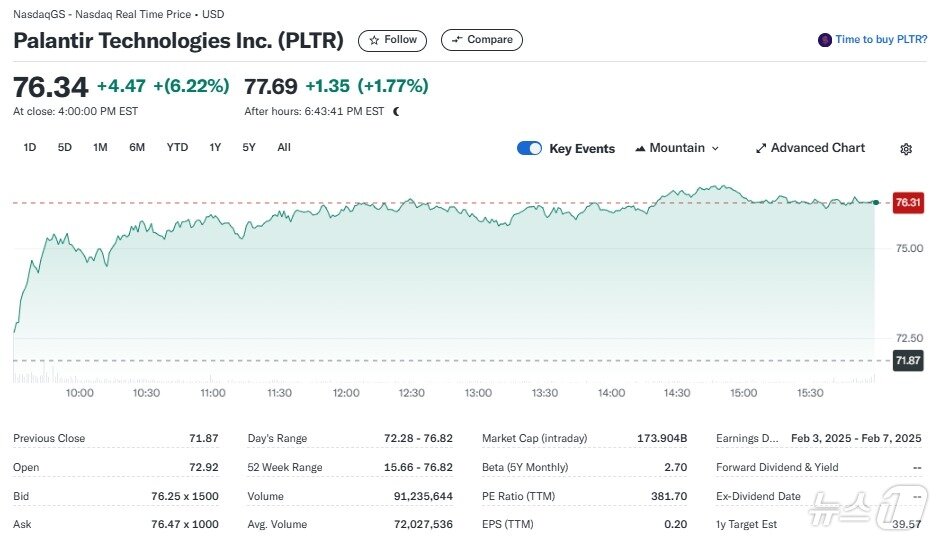Click the Mountain chart type icon
938x542 pixels.
coord(640,149)
